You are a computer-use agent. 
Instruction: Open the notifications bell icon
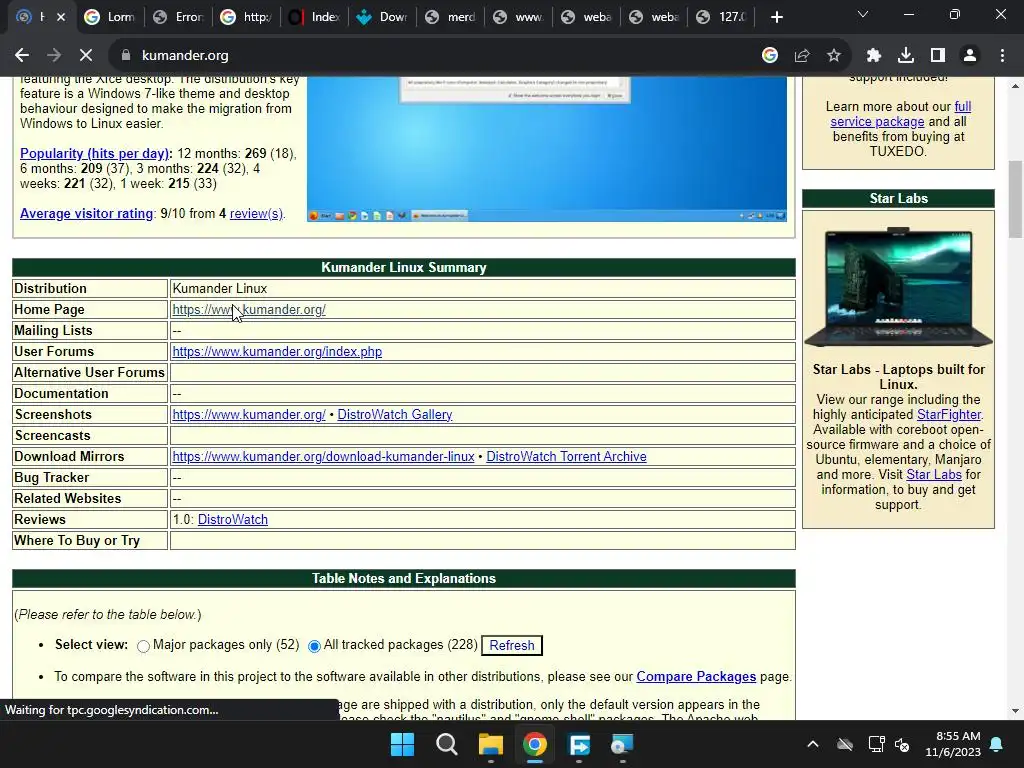(997, 744)
